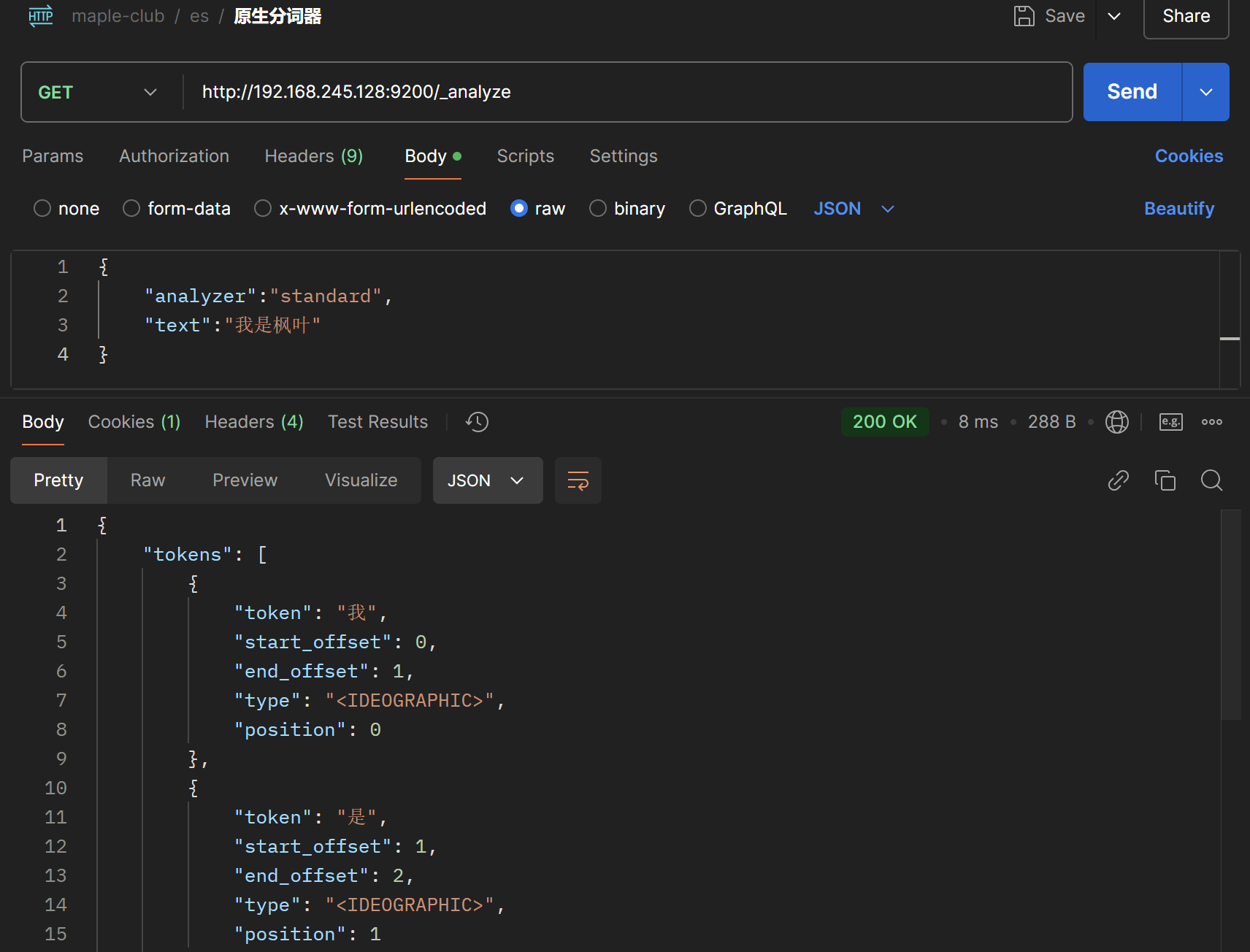Image resolution: width=1250 pixels, height=952 pixels.
Task: Click the "text" line in the request body
Action: 232,326
